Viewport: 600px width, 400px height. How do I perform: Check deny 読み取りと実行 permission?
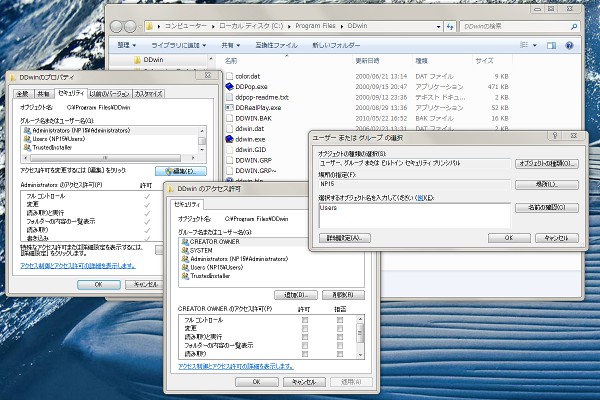click(340, 337)
